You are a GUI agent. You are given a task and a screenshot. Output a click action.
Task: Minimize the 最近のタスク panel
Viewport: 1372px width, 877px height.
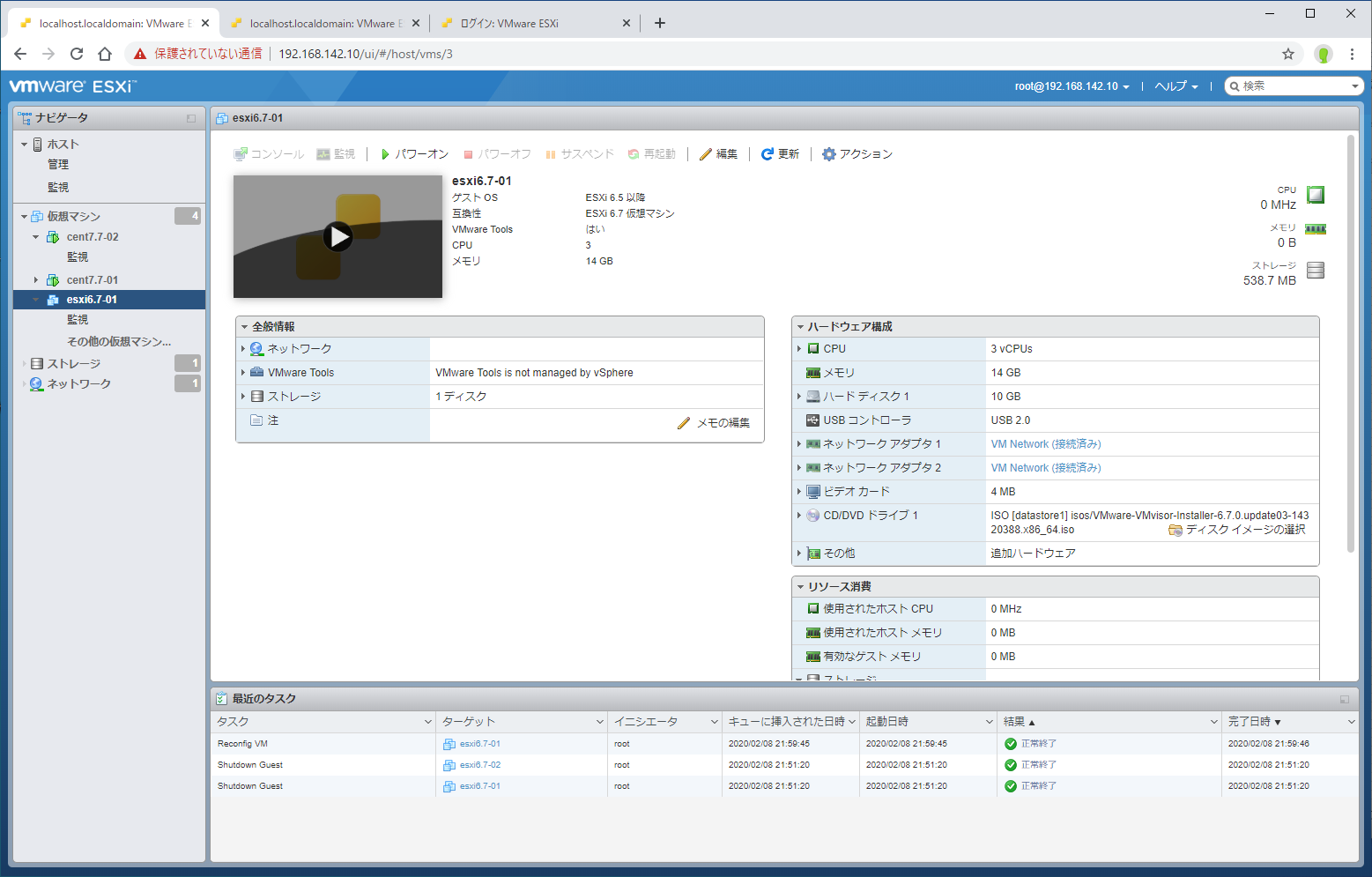[x=1345, y=699]
